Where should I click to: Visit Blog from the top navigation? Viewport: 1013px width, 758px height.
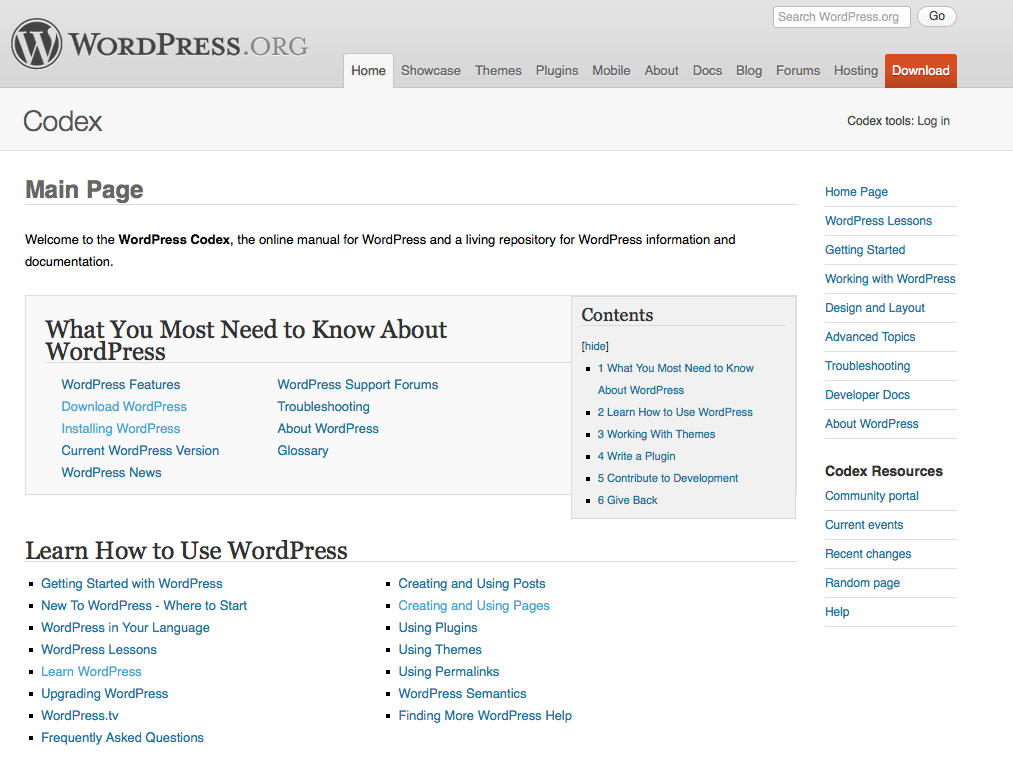[x=749, y=70]
